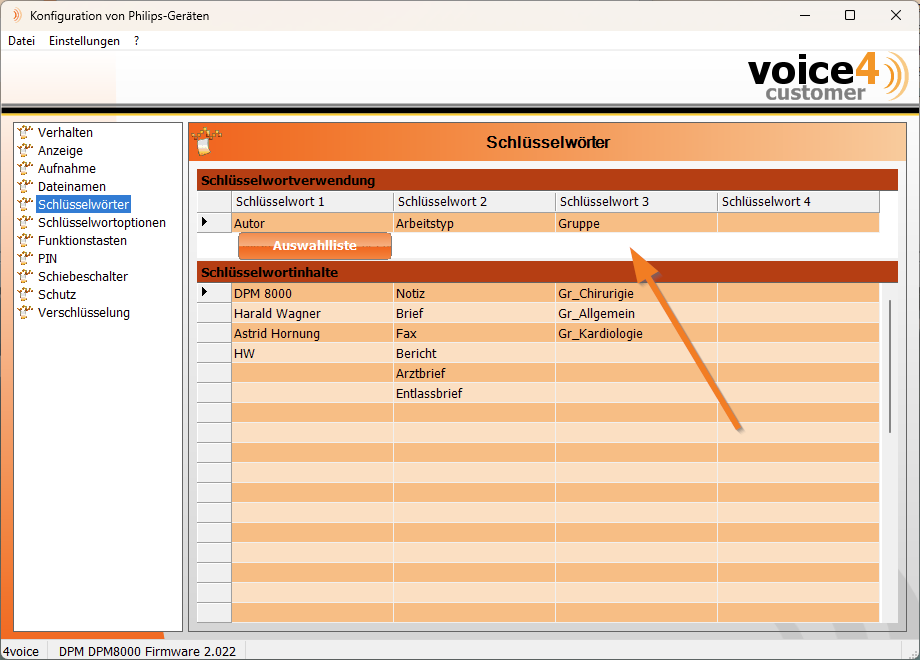Click the Arbeitstyp cell

474,223
